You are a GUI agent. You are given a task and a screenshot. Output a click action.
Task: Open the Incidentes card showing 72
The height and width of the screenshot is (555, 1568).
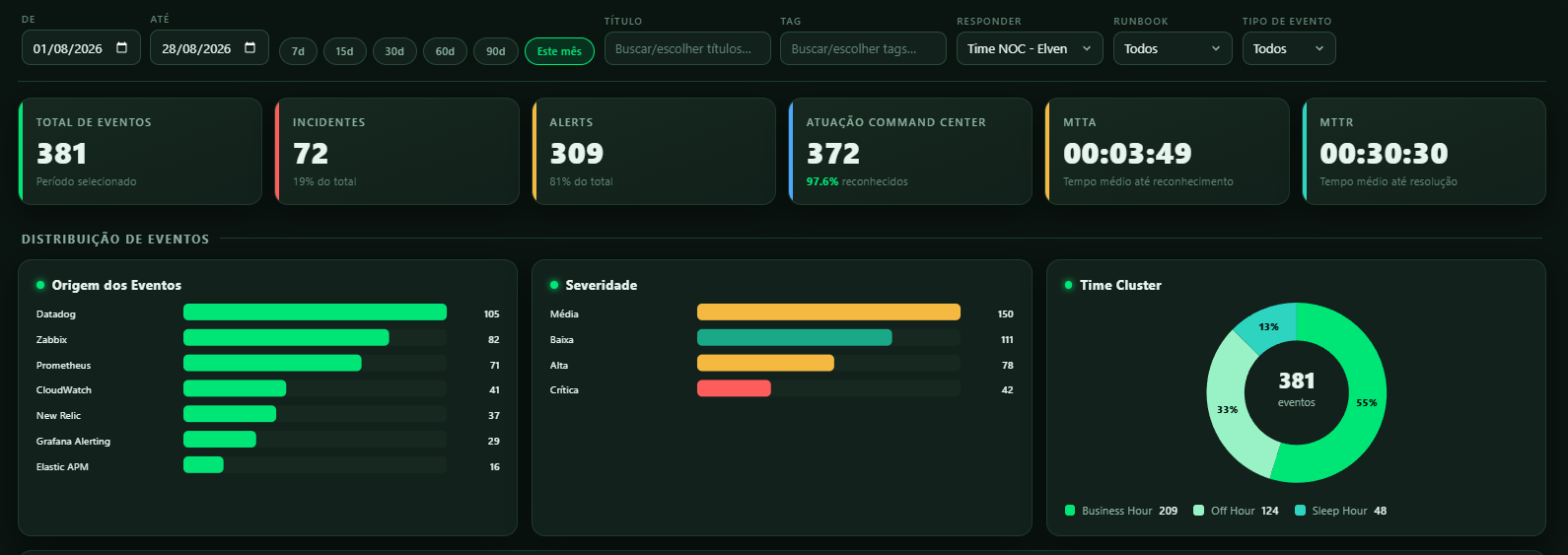pos(396,151)
